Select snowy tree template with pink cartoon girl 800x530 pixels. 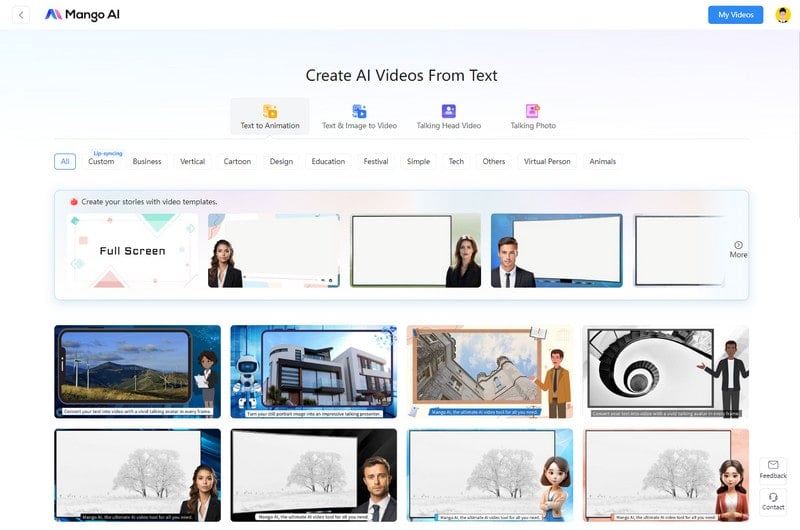click(x=666, y=475)
